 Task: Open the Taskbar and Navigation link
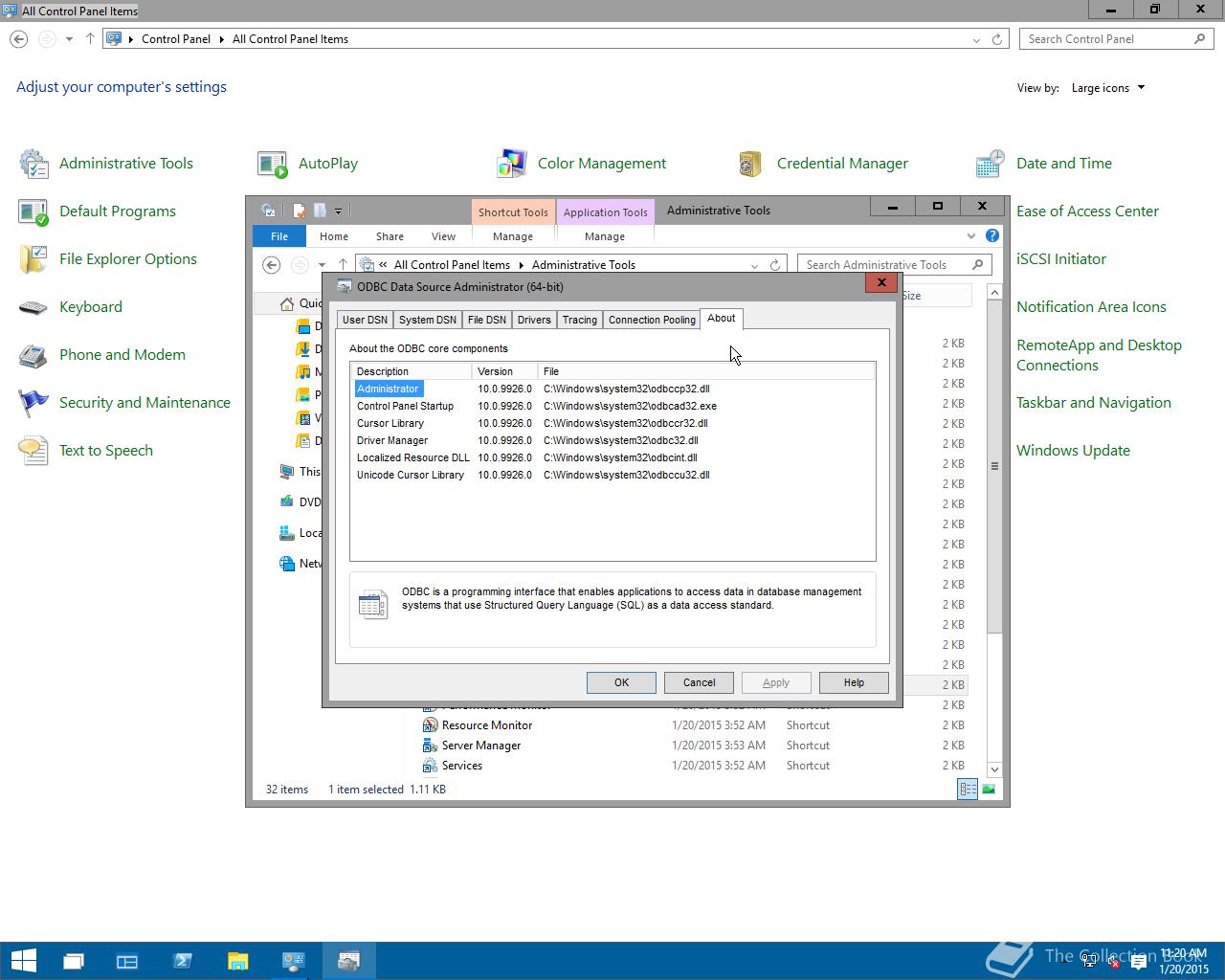[x=1094, y=403]
